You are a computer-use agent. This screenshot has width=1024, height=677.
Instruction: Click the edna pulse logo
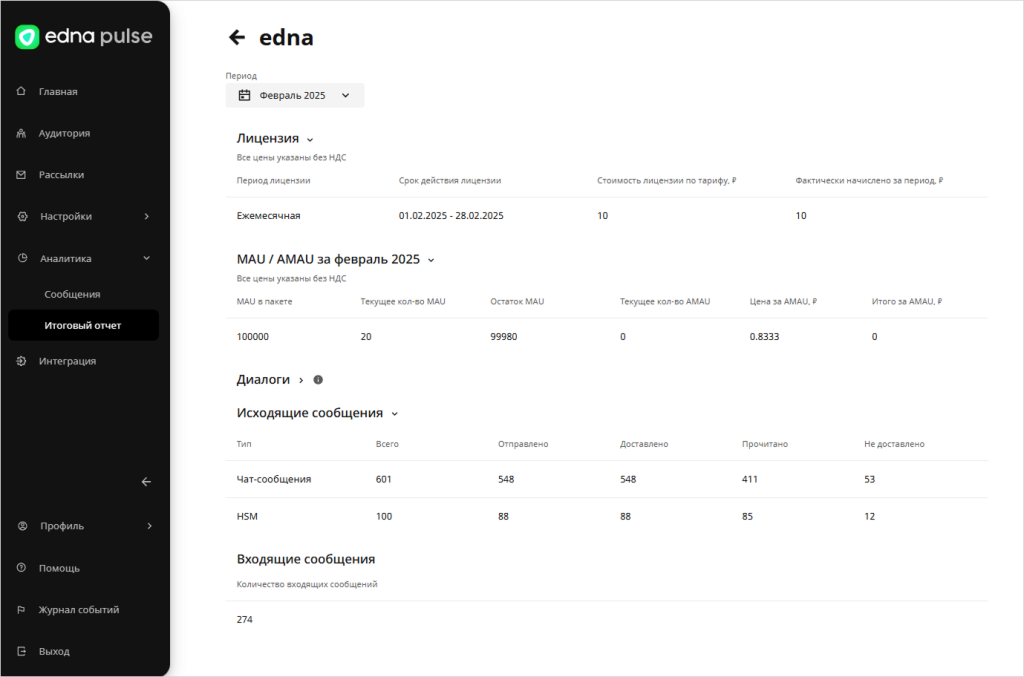[84, 37]
